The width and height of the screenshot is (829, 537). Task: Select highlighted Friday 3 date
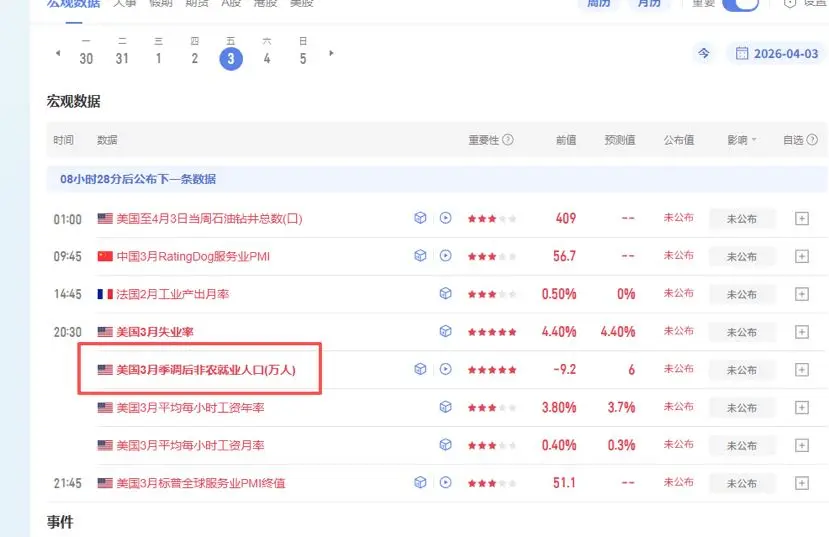pyautogui.click(x=231, y=58)
